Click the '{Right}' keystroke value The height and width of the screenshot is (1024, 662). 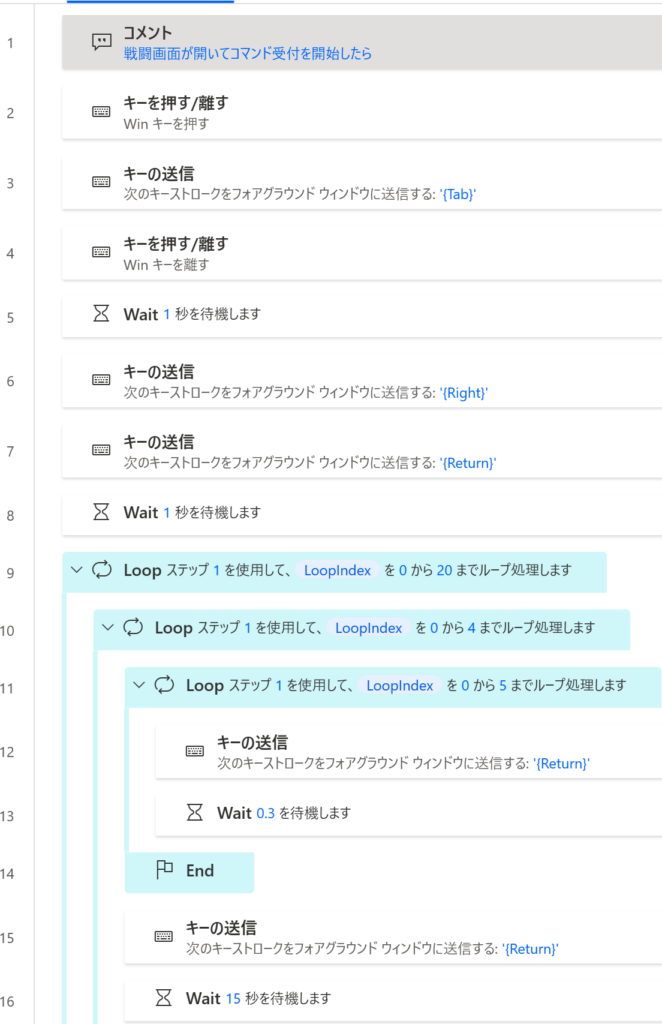click(464, 392)
